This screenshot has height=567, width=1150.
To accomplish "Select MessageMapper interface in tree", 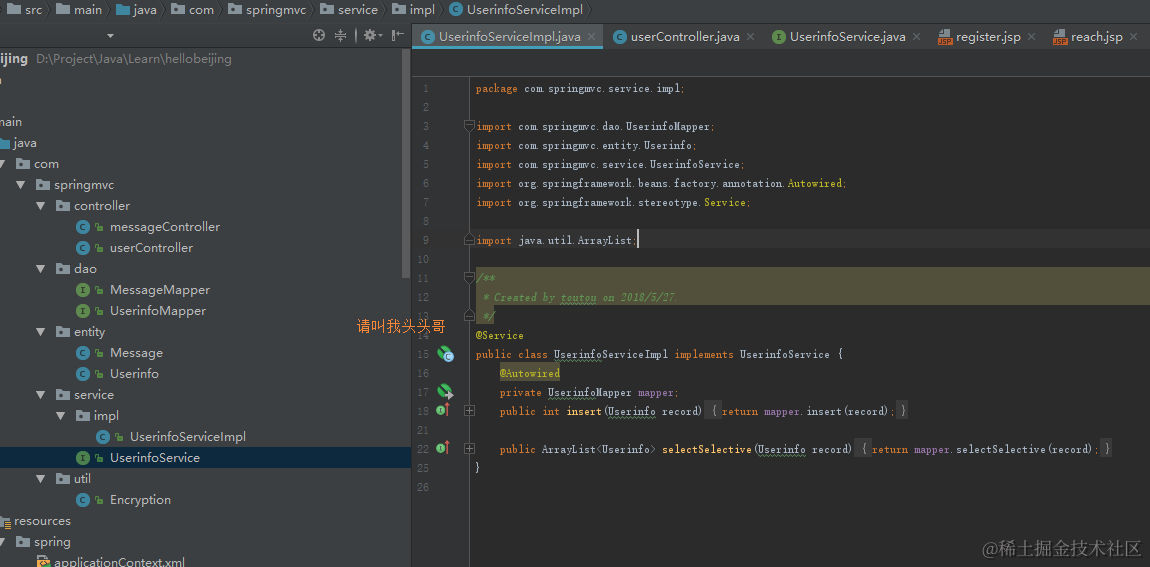I will click(160, 290).
